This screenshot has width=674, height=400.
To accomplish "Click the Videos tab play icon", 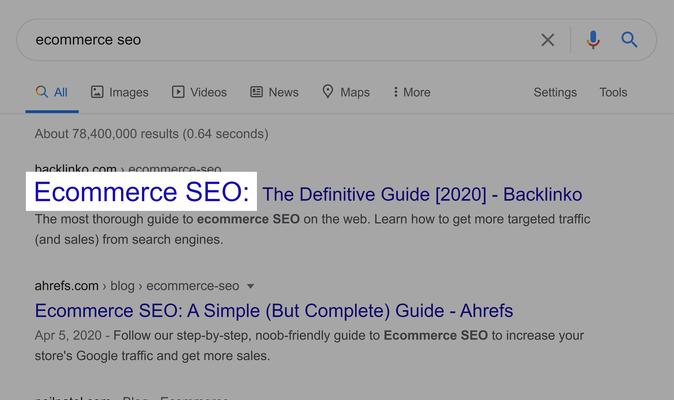I will (178, 92).
